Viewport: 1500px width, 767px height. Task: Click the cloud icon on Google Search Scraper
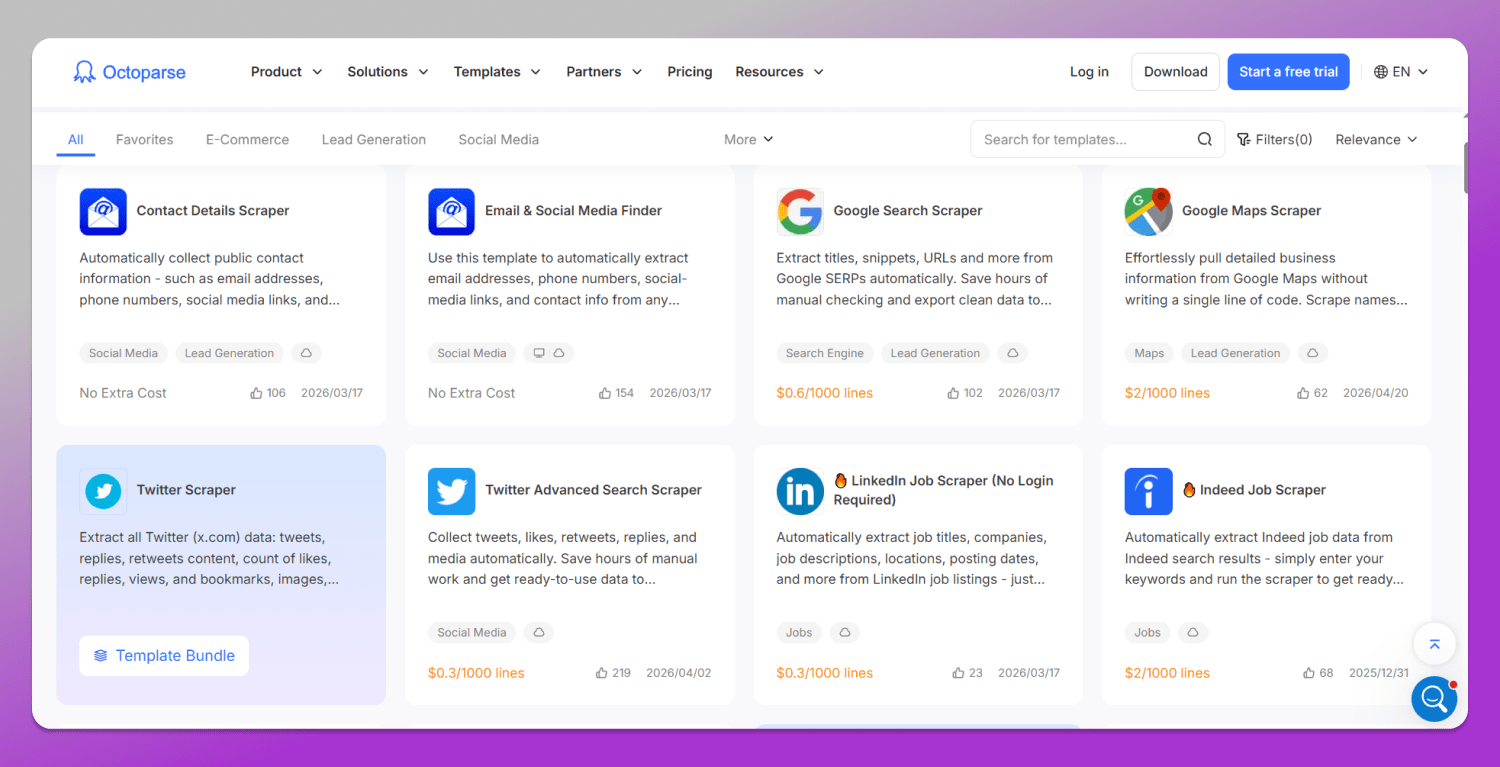pyautogui.click(x=1013, y=353)
